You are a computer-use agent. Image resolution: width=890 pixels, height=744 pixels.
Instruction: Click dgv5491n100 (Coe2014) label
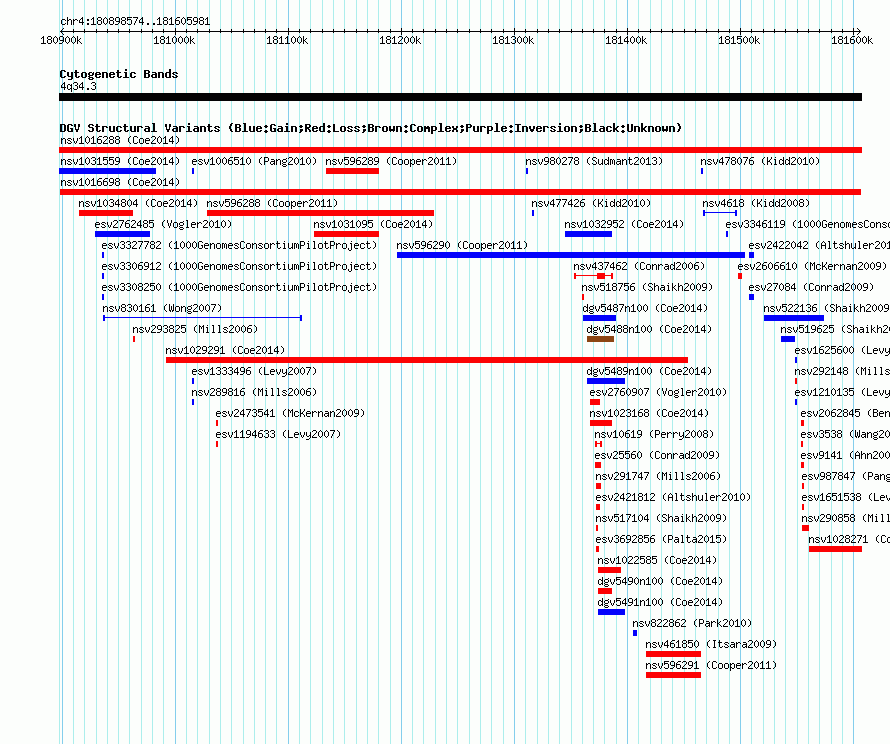click(x=661, y=602)
